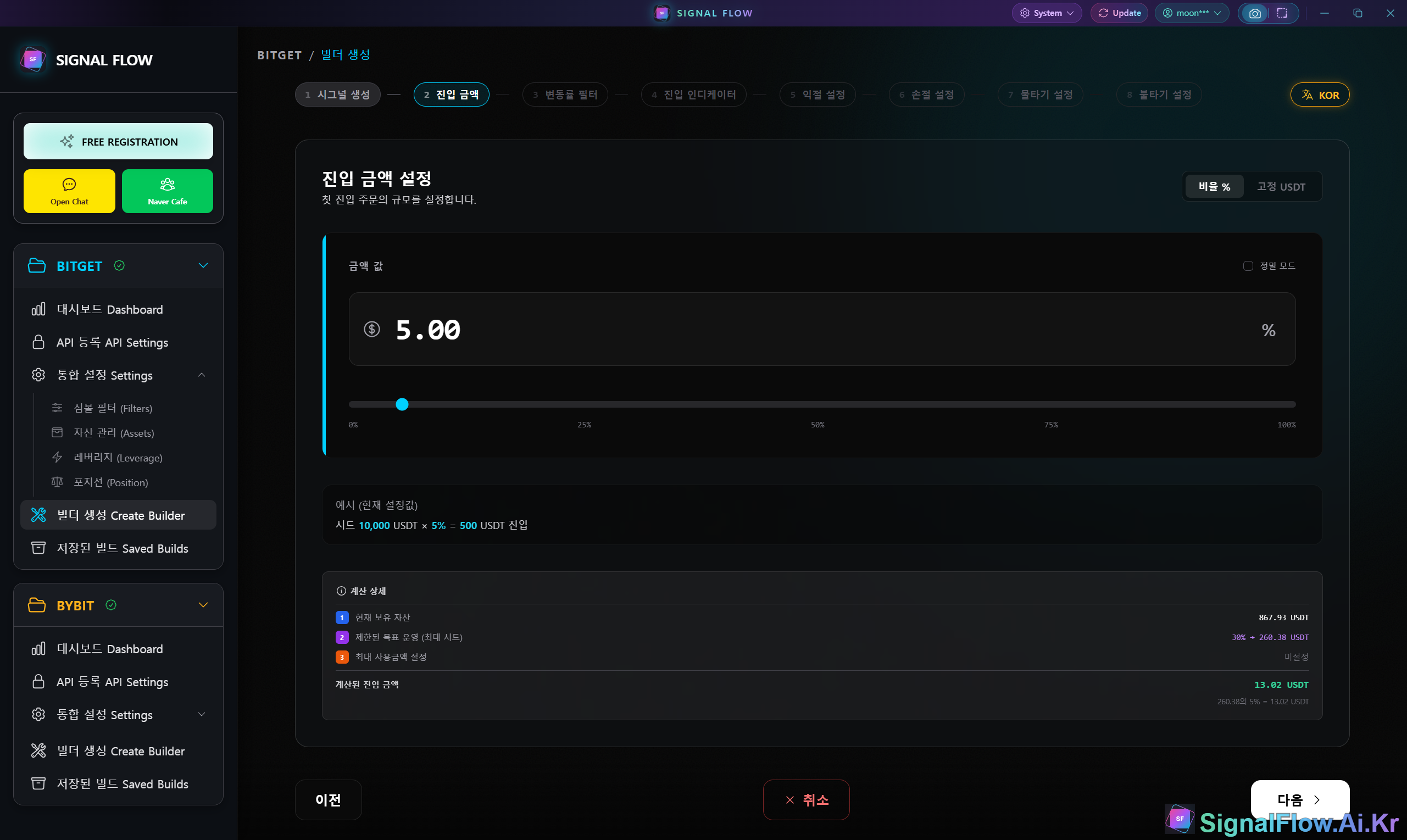Open the System dropdown menu

click(1047, 13)
